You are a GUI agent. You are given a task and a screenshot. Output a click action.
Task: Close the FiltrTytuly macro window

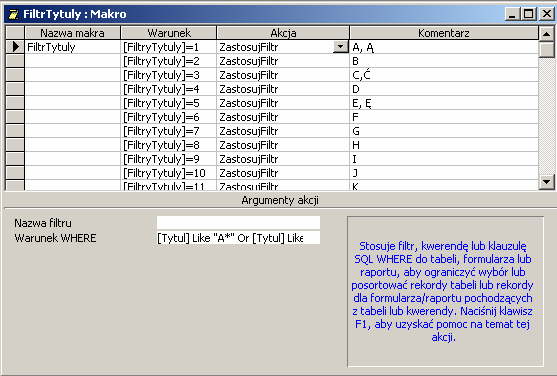[x=546, y=14]
